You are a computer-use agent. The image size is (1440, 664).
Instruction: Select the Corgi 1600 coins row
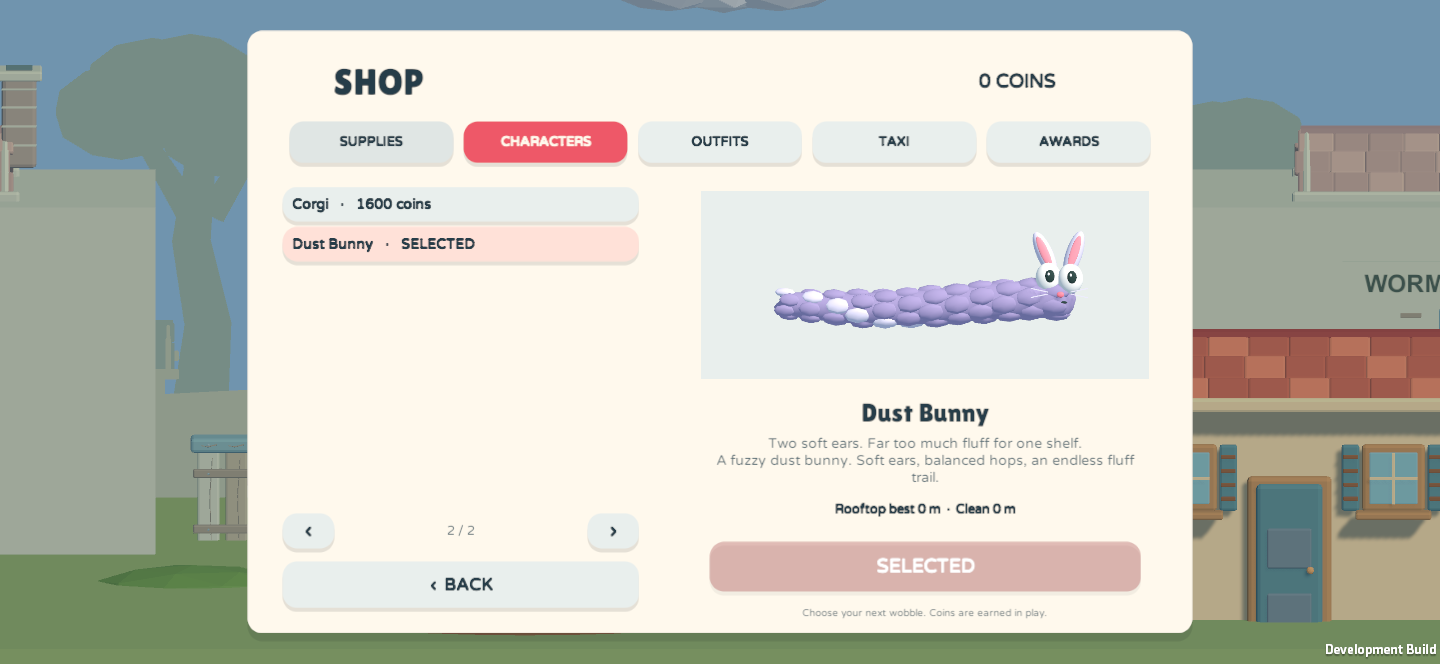click(x=460, y=204)
